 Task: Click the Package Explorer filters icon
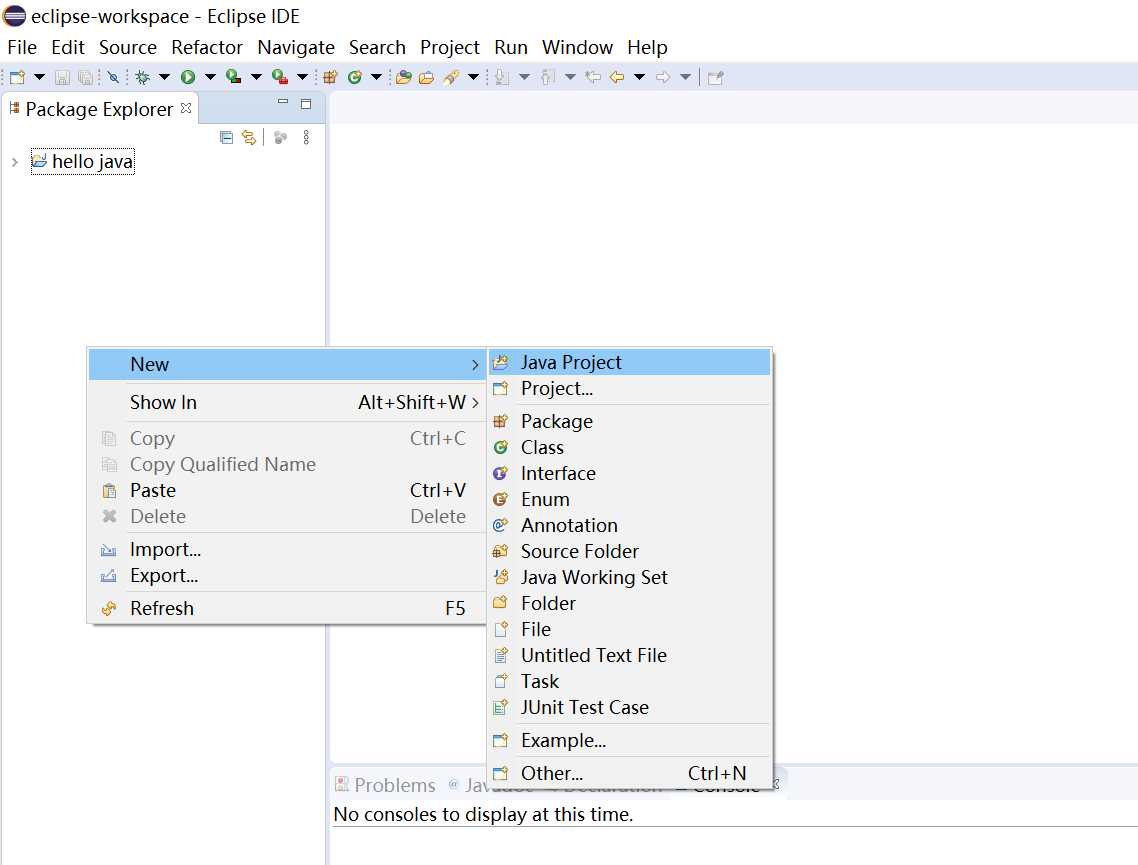coord(281,137)
